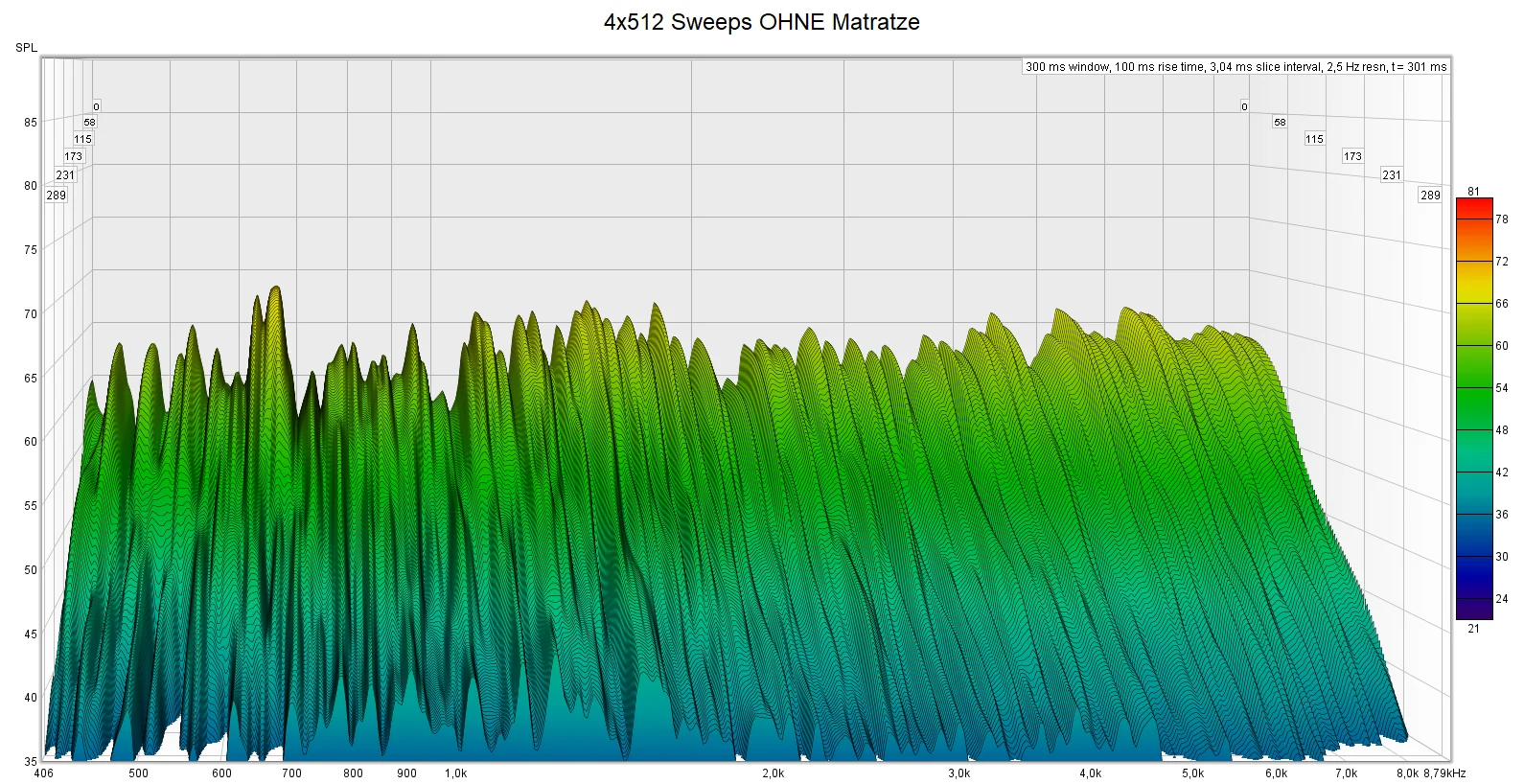The width and height of the screenshot is (1524, 784).
Task: Click the title "4x512 Sweeps OHNE Matratze"
Action: 761,22
